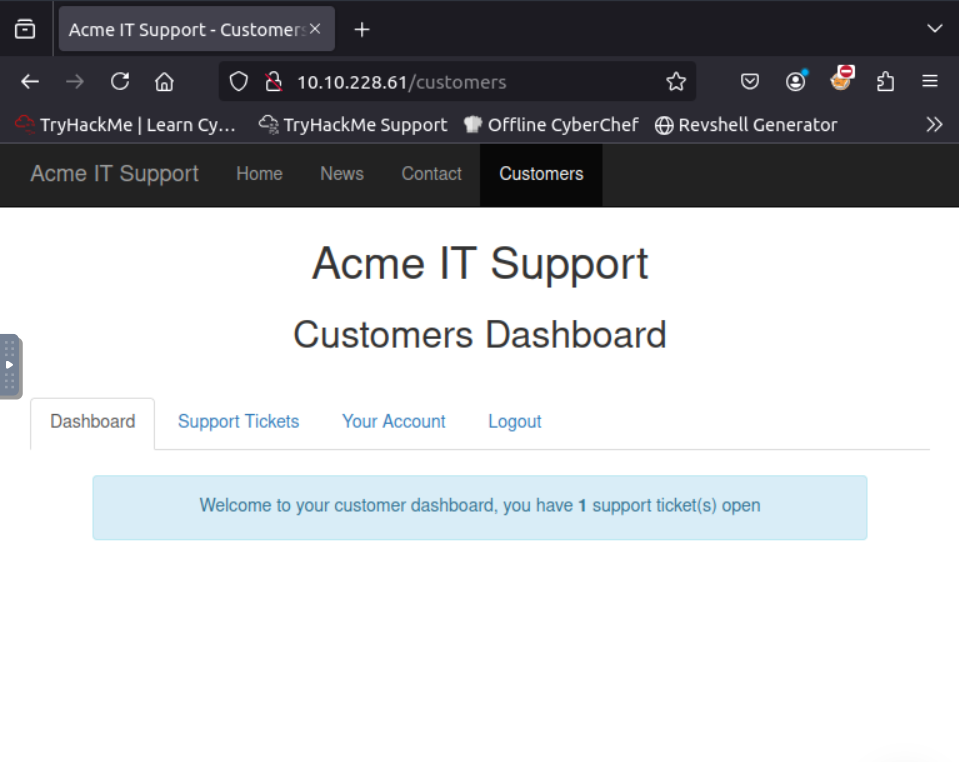Open the Firefox hamburger application menu
Screen dimensions: 959x762
click(x=930, y=82)
